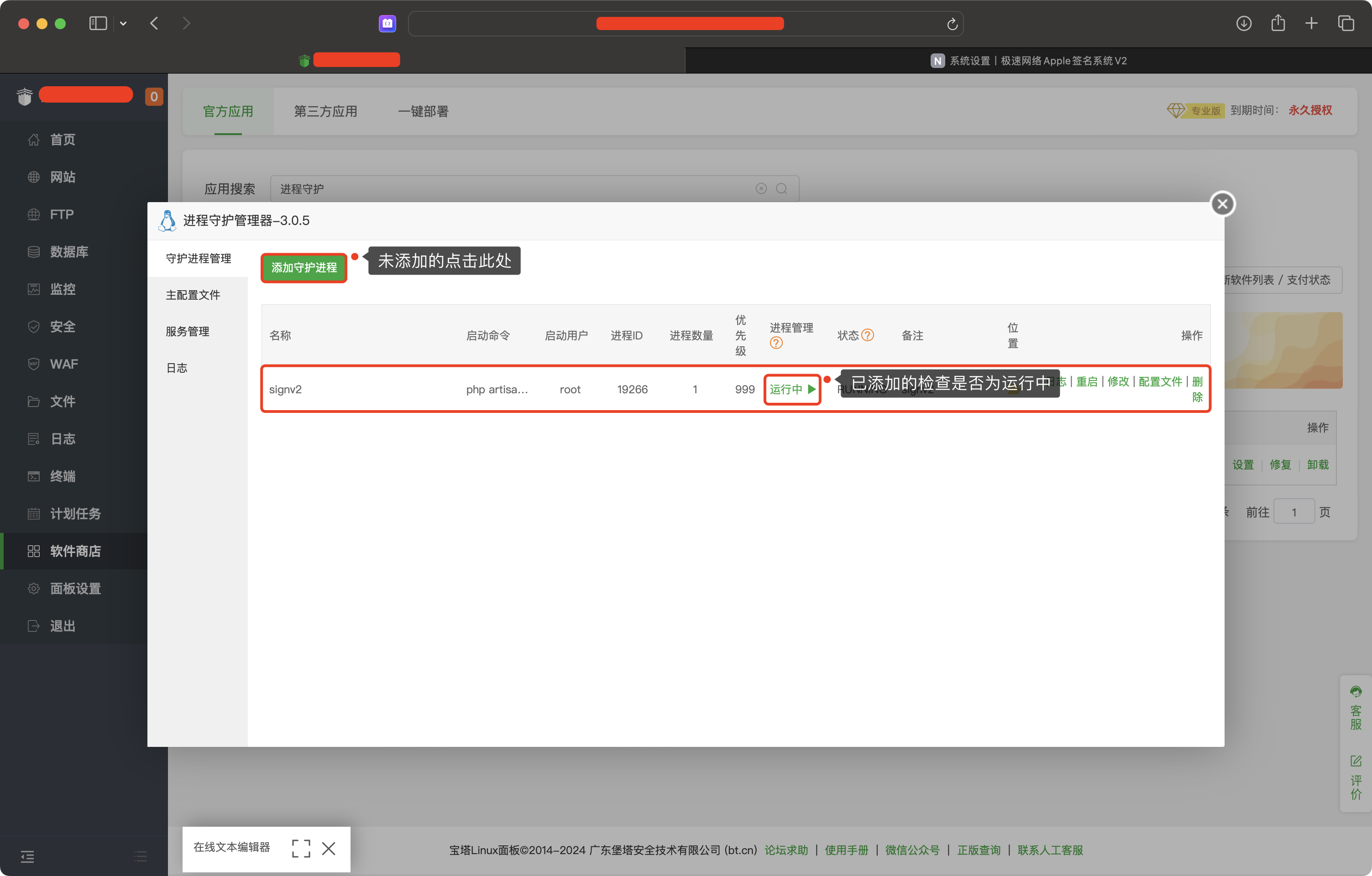
Task: Open Safari downloads icon
Action: 1244,23
